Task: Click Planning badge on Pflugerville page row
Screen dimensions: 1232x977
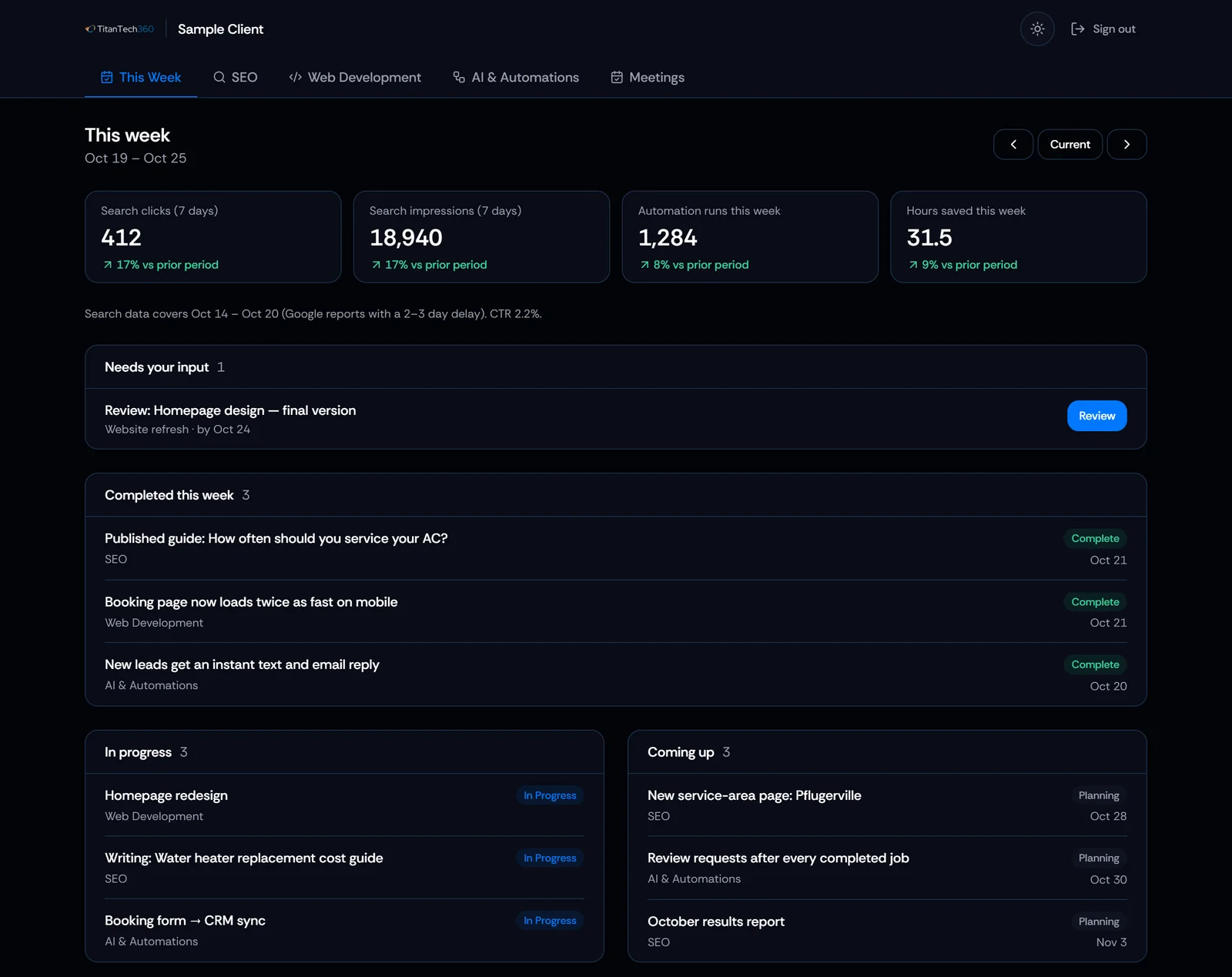Action: click(x=1099, y=795)
